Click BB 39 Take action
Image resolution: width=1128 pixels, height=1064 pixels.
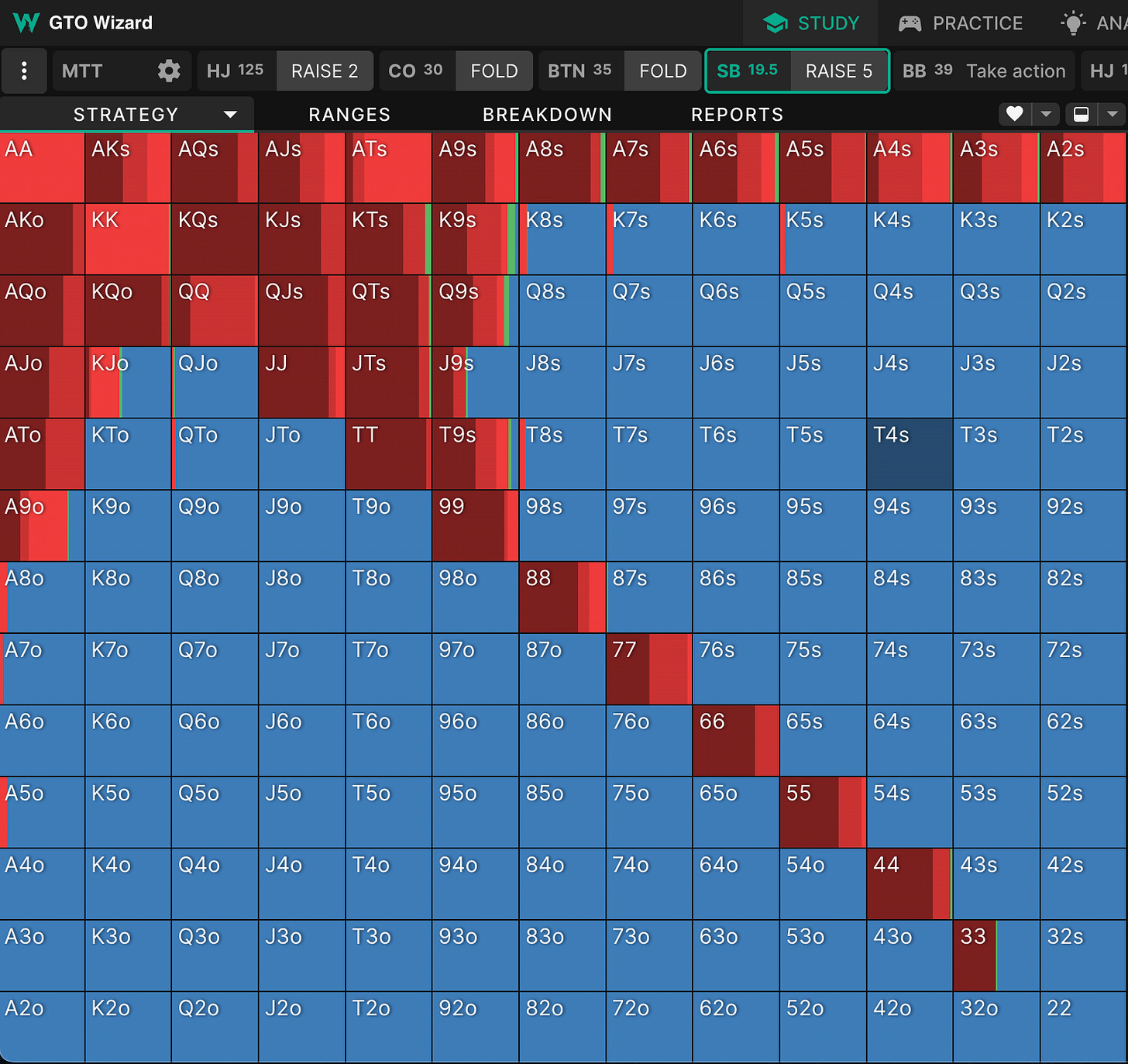[x=984, y=71]
